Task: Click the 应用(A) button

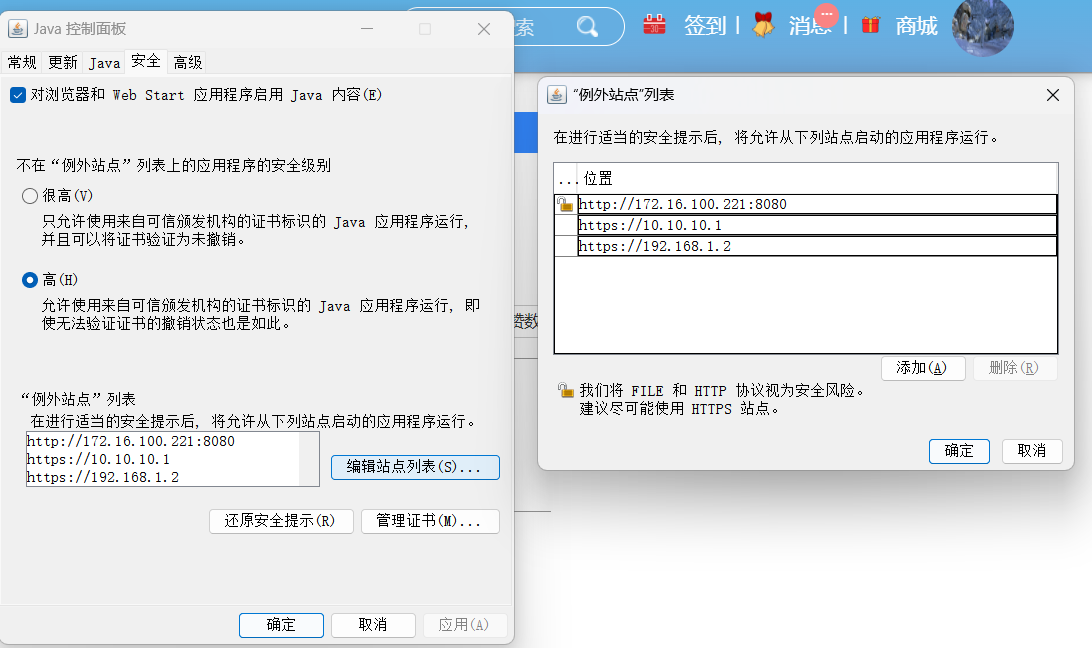Action: tap(464, 625)
